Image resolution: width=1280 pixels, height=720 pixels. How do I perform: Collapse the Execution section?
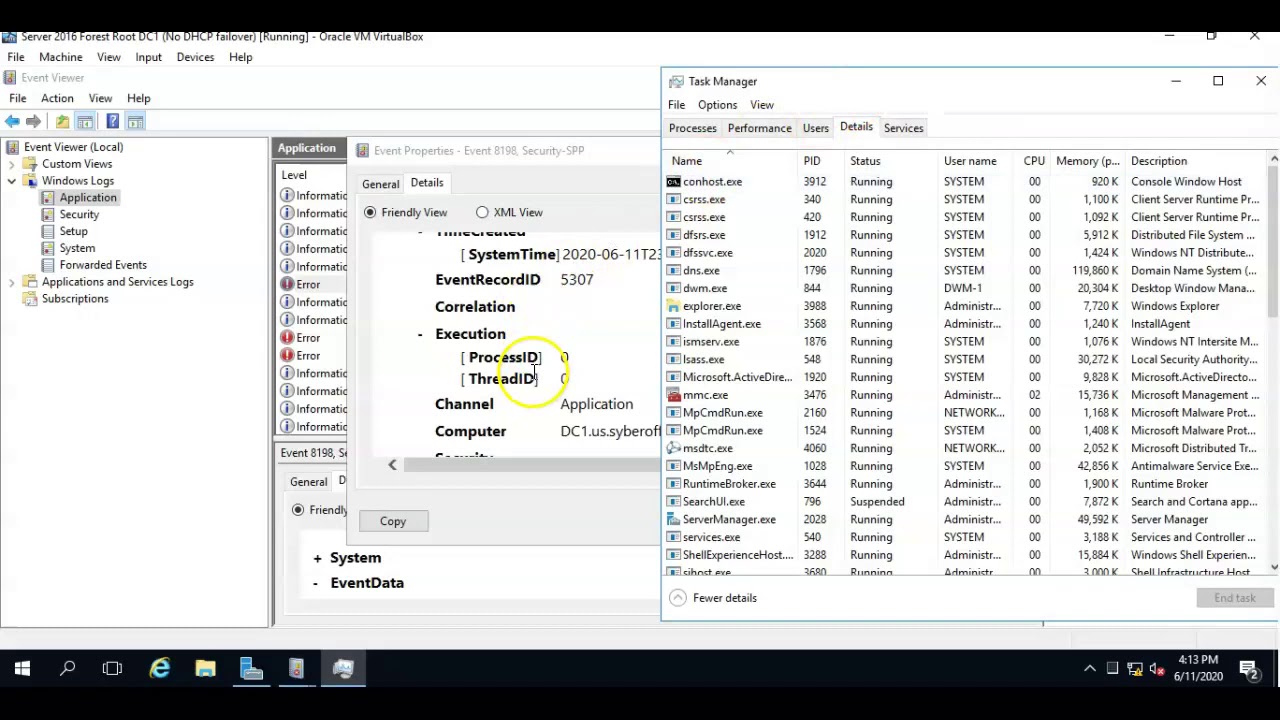[420, 334]
